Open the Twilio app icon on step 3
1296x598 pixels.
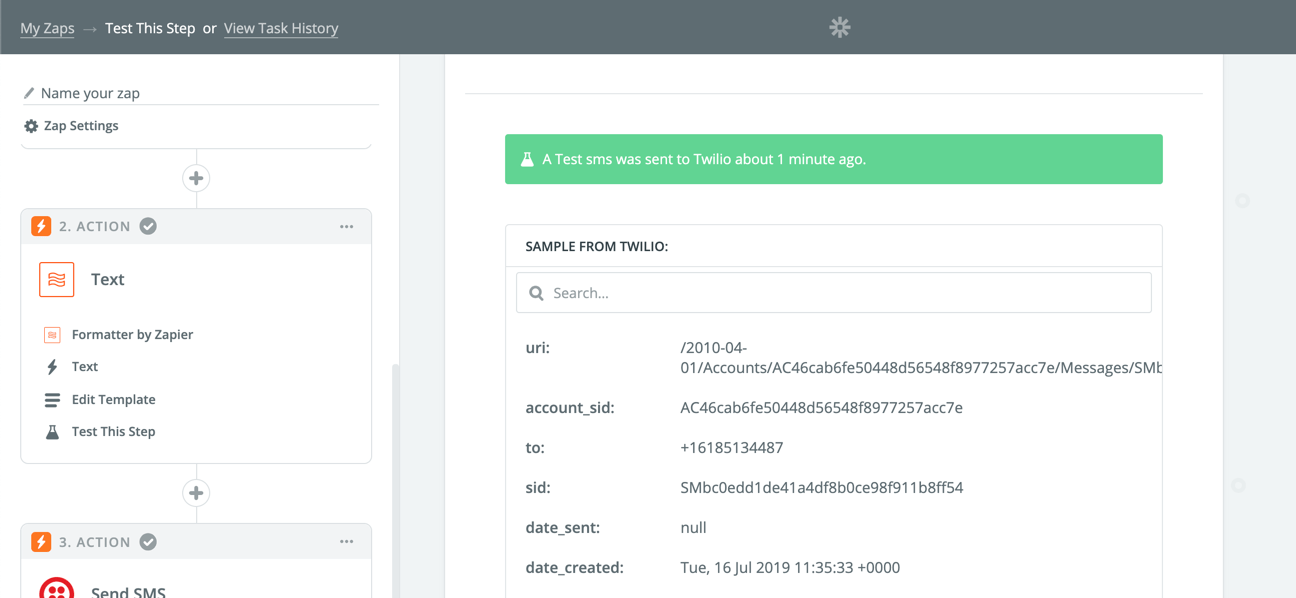click(x=57, y=587)
